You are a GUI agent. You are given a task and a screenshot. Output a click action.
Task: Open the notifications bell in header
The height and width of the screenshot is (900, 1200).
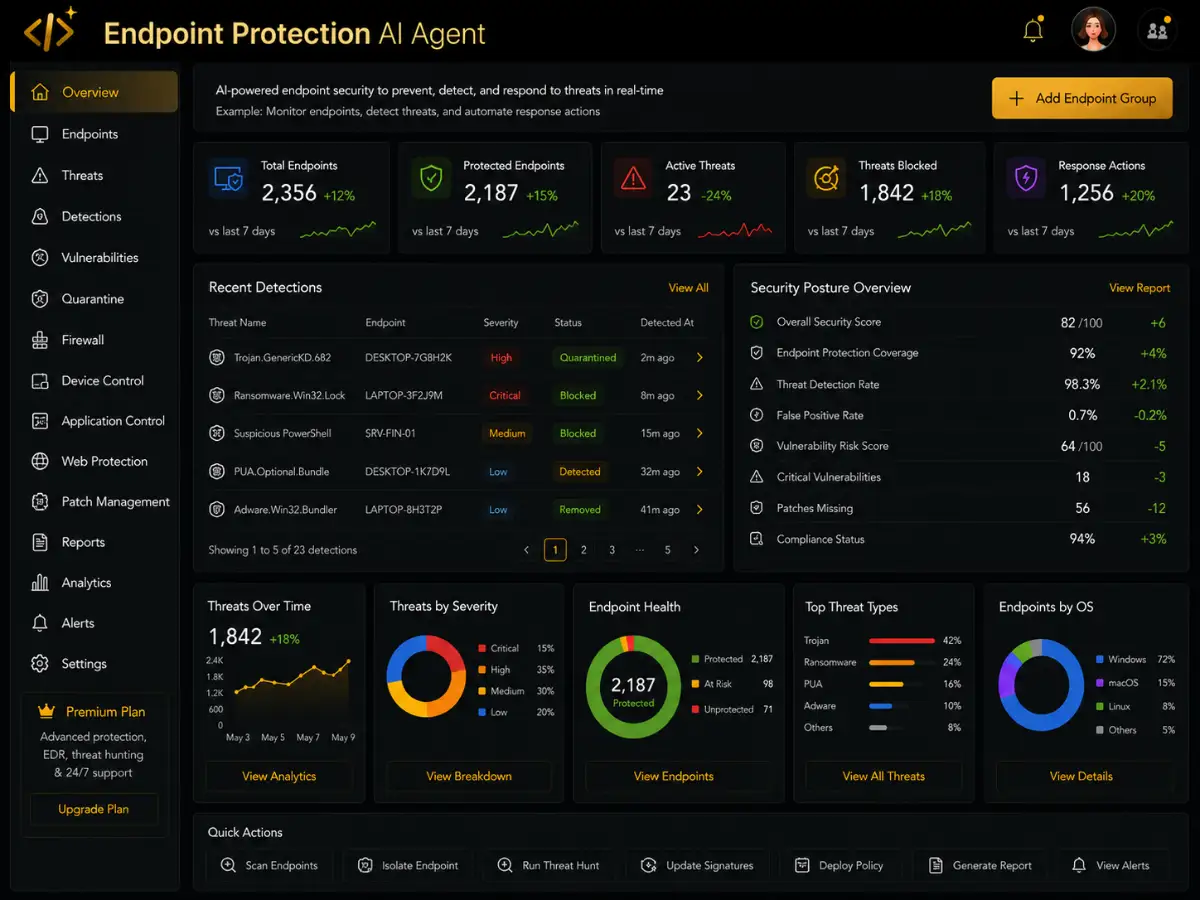[x=1034, y=30]
